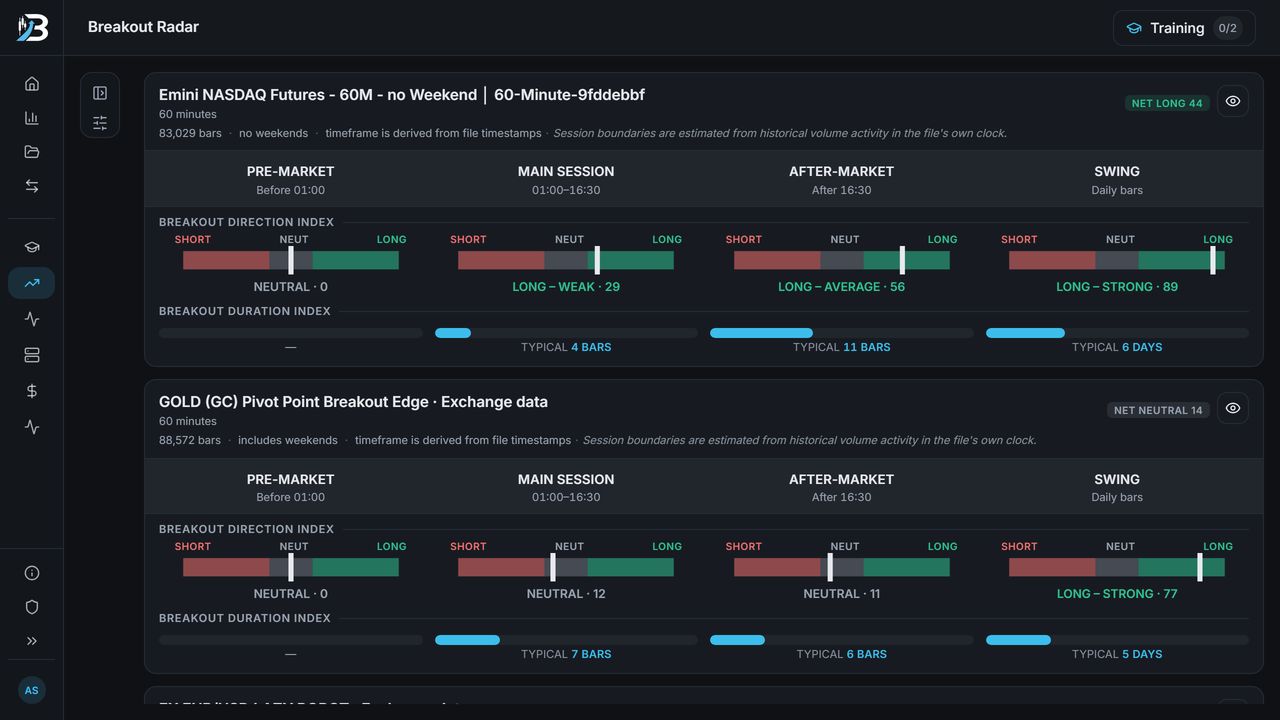Click 'TYPICAL 7 BARS' text
The image size is (1280, 720).
566,654
